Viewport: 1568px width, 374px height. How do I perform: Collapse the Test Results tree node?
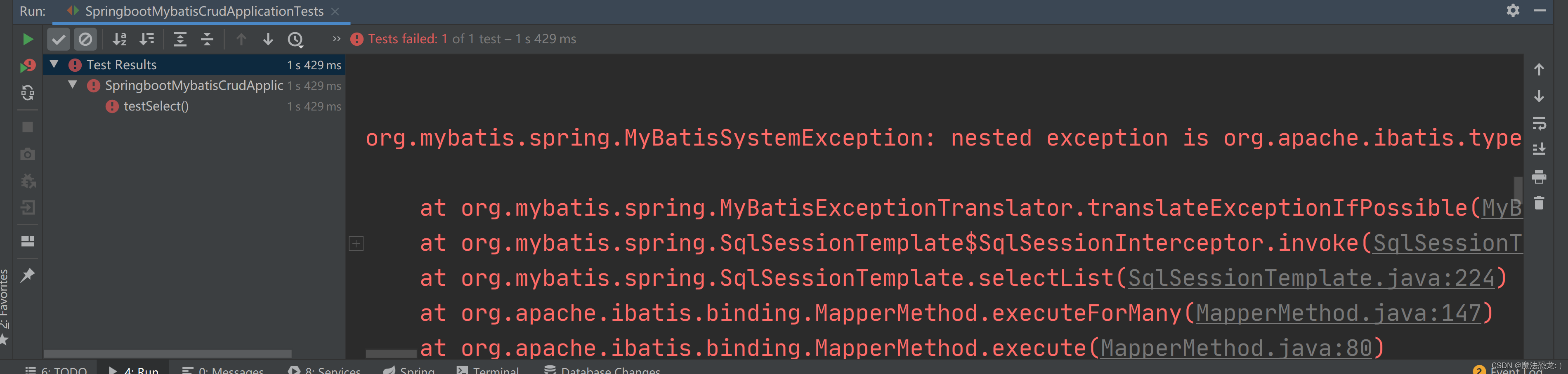(x=54, y=64)
